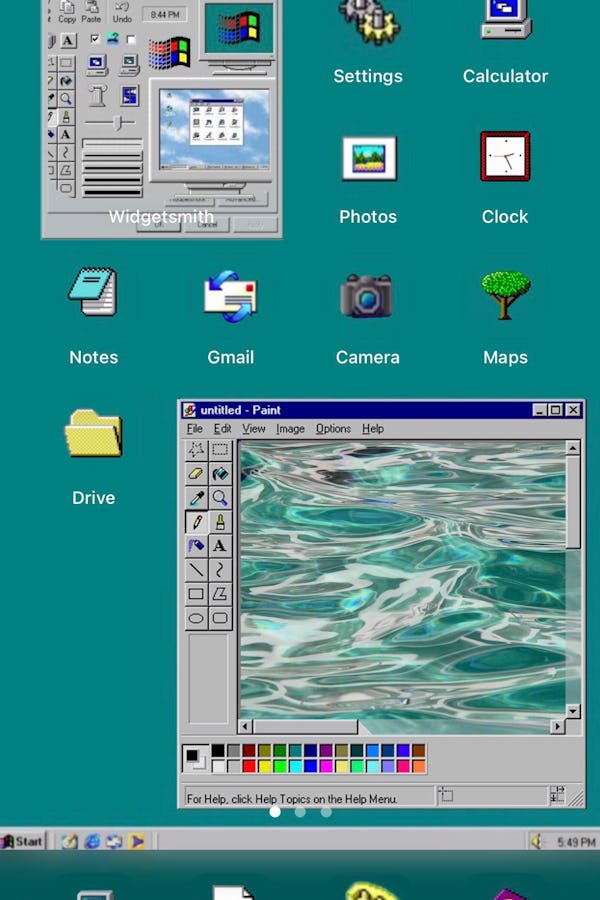Tick the empty checkbox in Widgetsmith widget

[130, 39]
